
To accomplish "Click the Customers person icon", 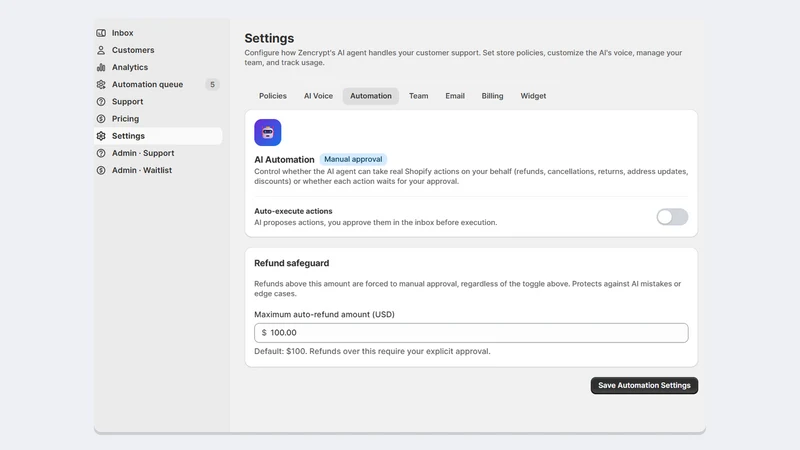I will pos(101,50).
